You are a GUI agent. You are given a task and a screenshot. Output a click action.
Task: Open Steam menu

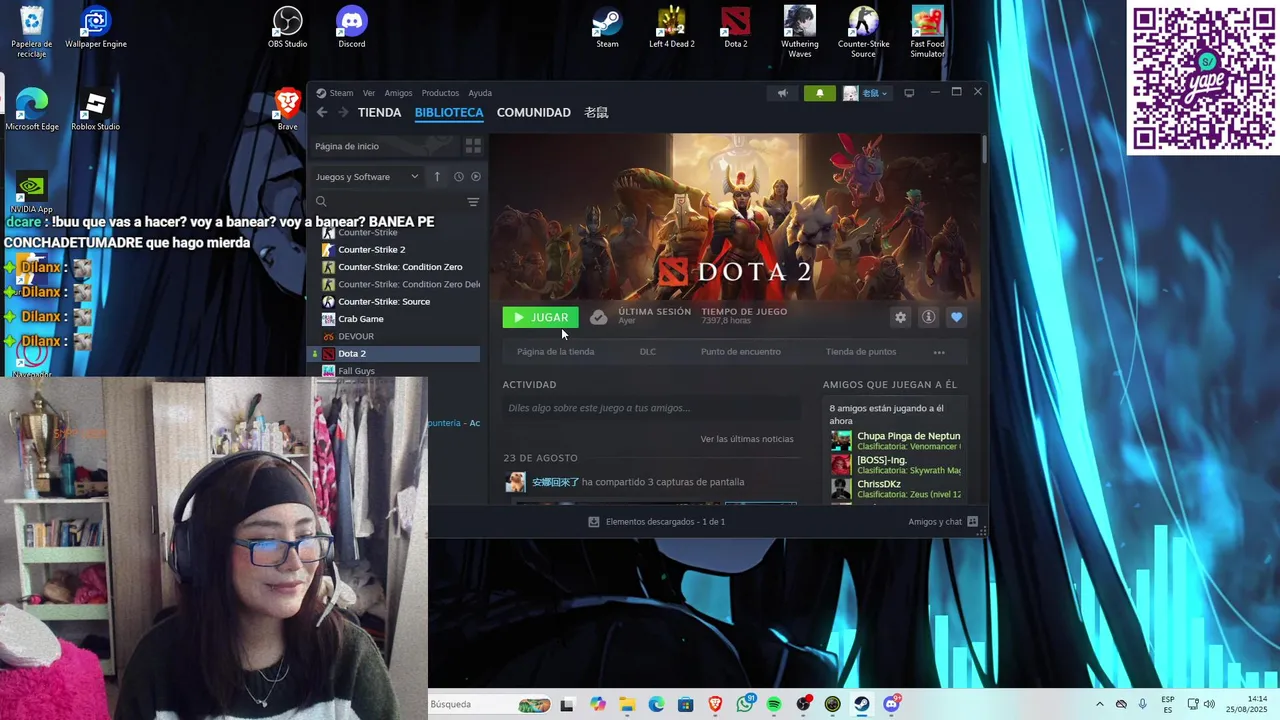341,93
